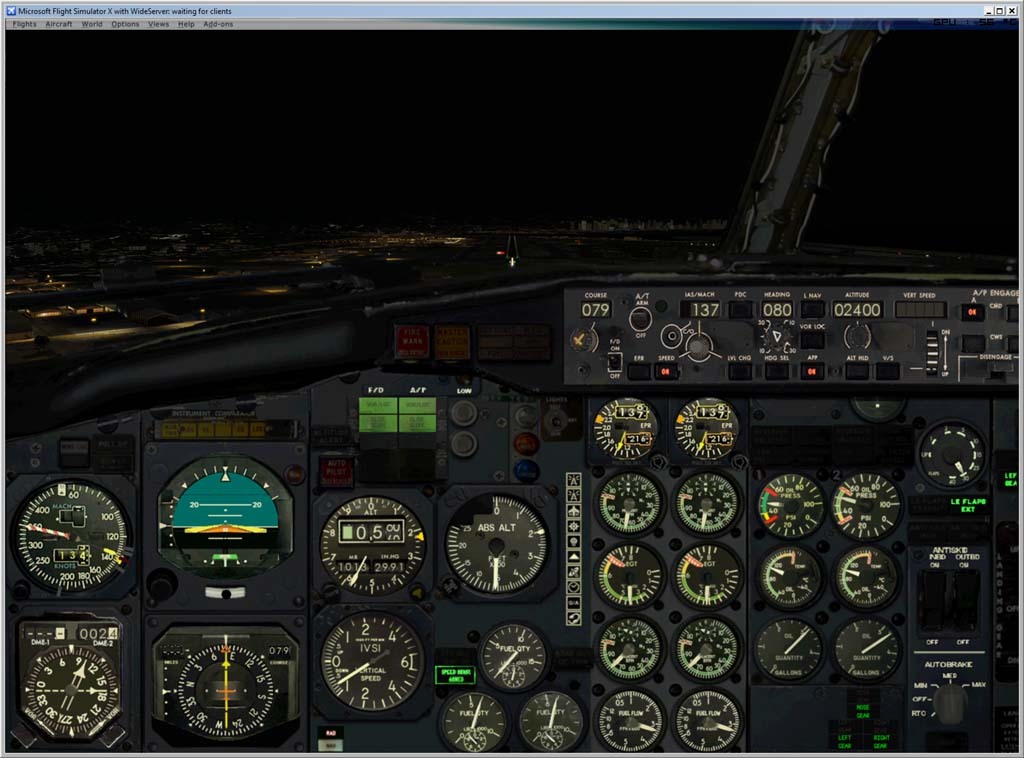Click the green SPEED BRAKE ARMED light
Image resolution: width=1024 pixels, height=758 pixels.
click(455, 675)
